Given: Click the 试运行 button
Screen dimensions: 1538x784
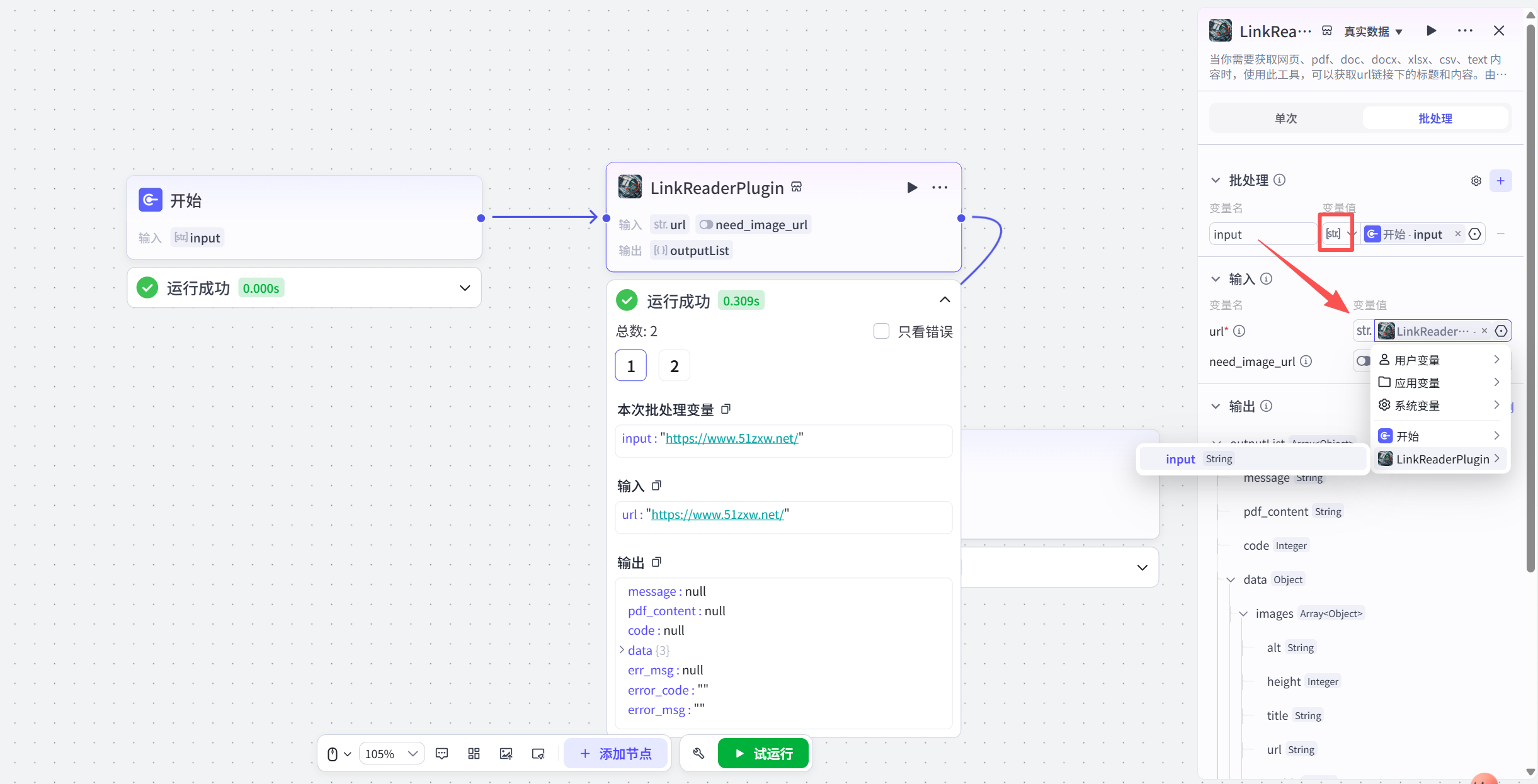Looking at the screenshot, I should (x=763, y=754).
